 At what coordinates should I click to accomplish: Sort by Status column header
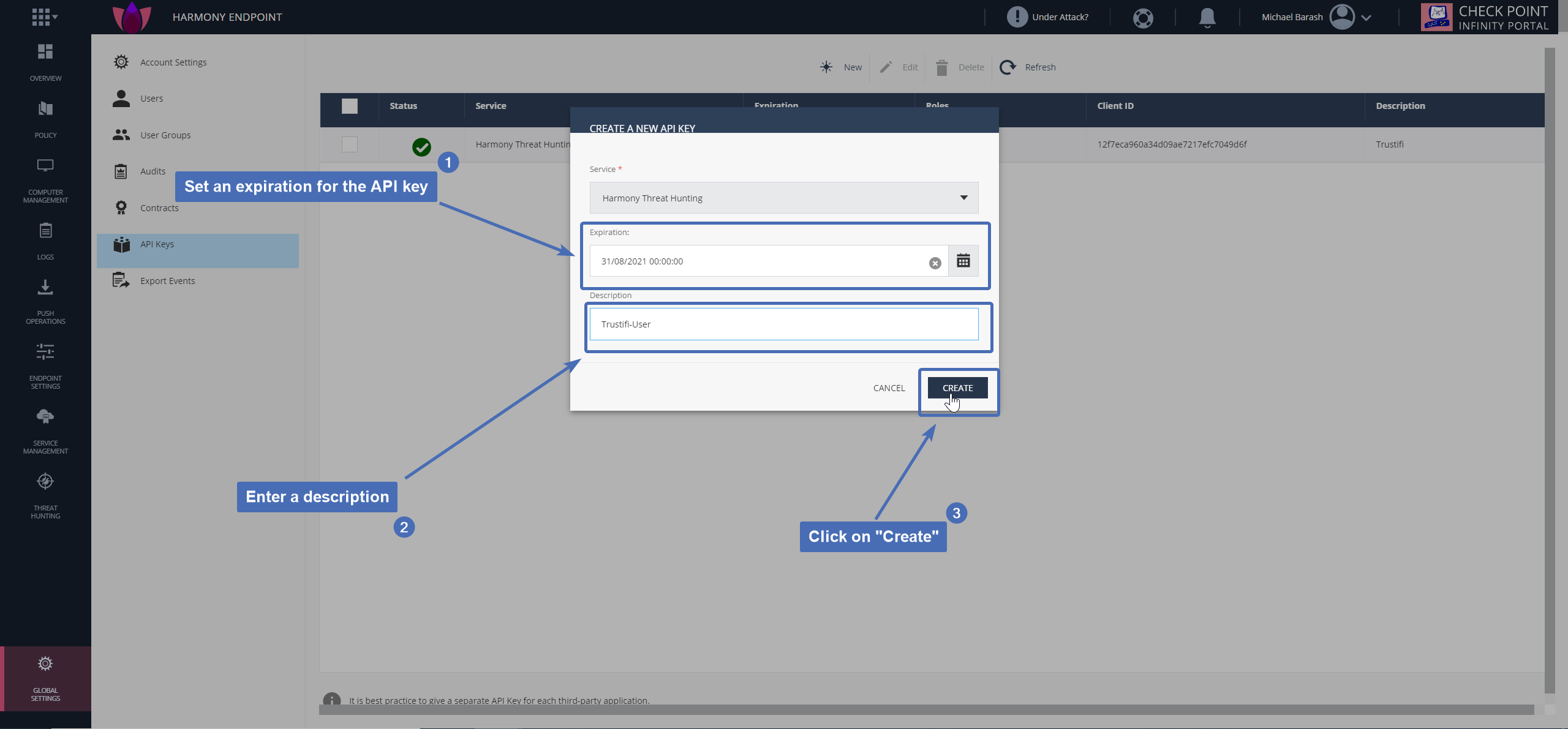[x=403, y=106]
